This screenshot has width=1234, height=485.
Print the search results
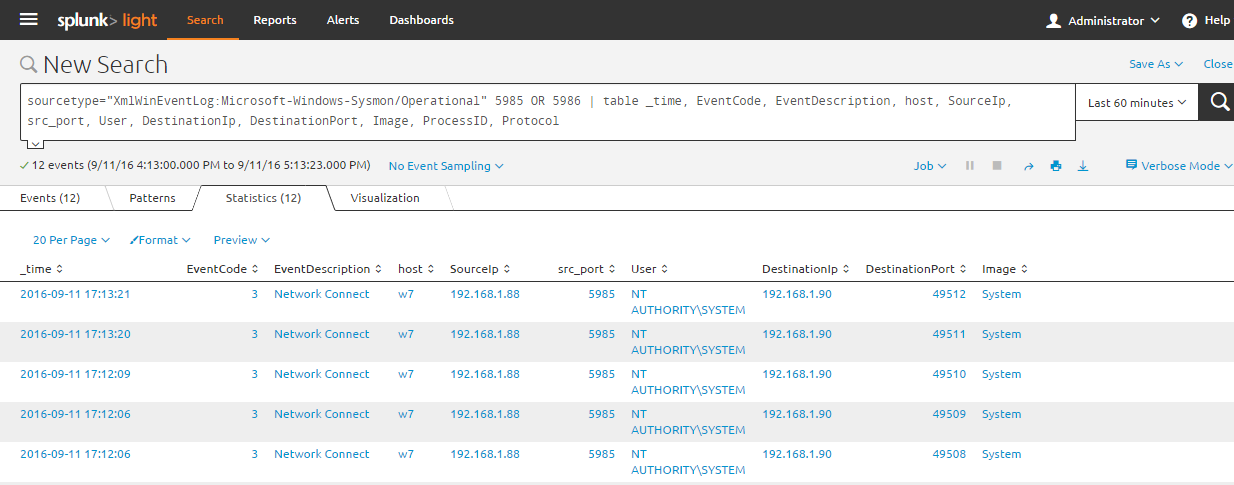point(1055,166)
